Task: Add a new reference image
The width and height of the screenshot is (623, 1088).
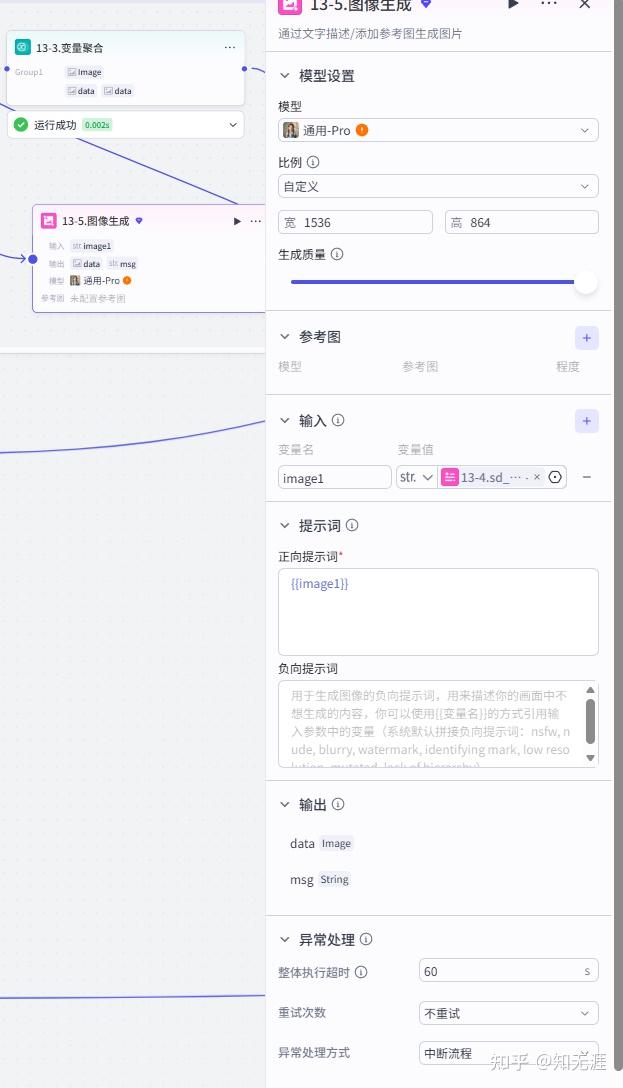Action: (586, 338)
